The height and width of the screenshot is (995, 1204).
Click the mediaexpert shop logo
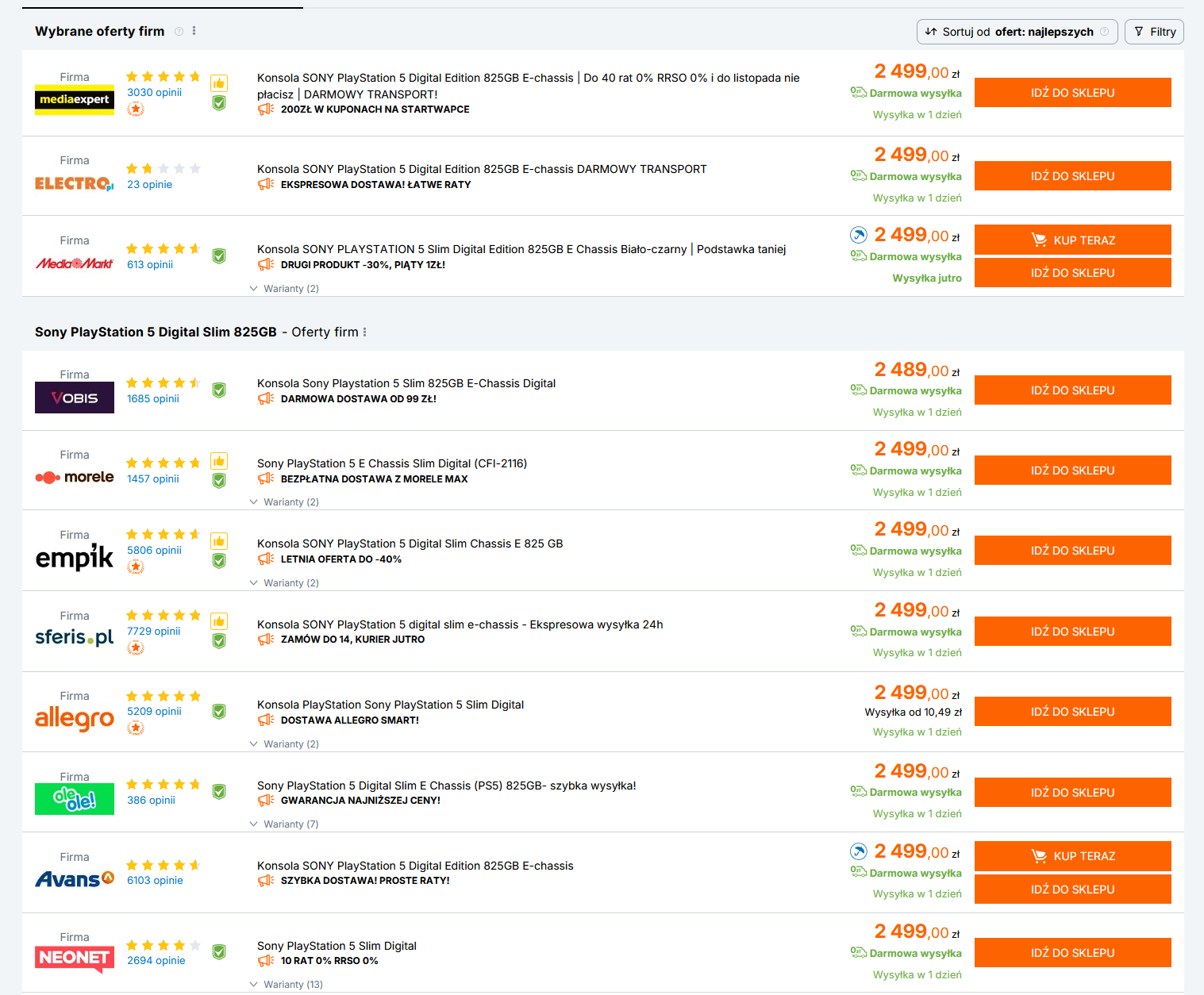75,99
